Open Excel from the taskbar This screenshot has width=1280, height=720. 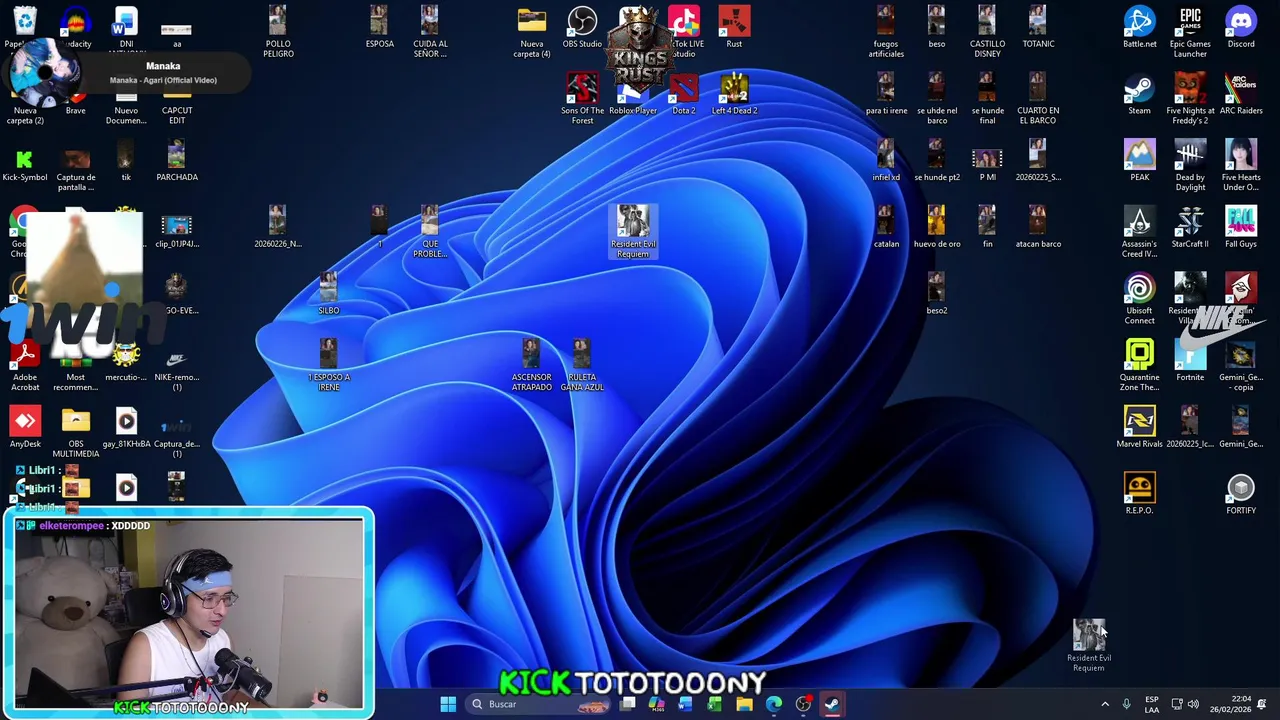pyautogui.click(x=715, y=704)
